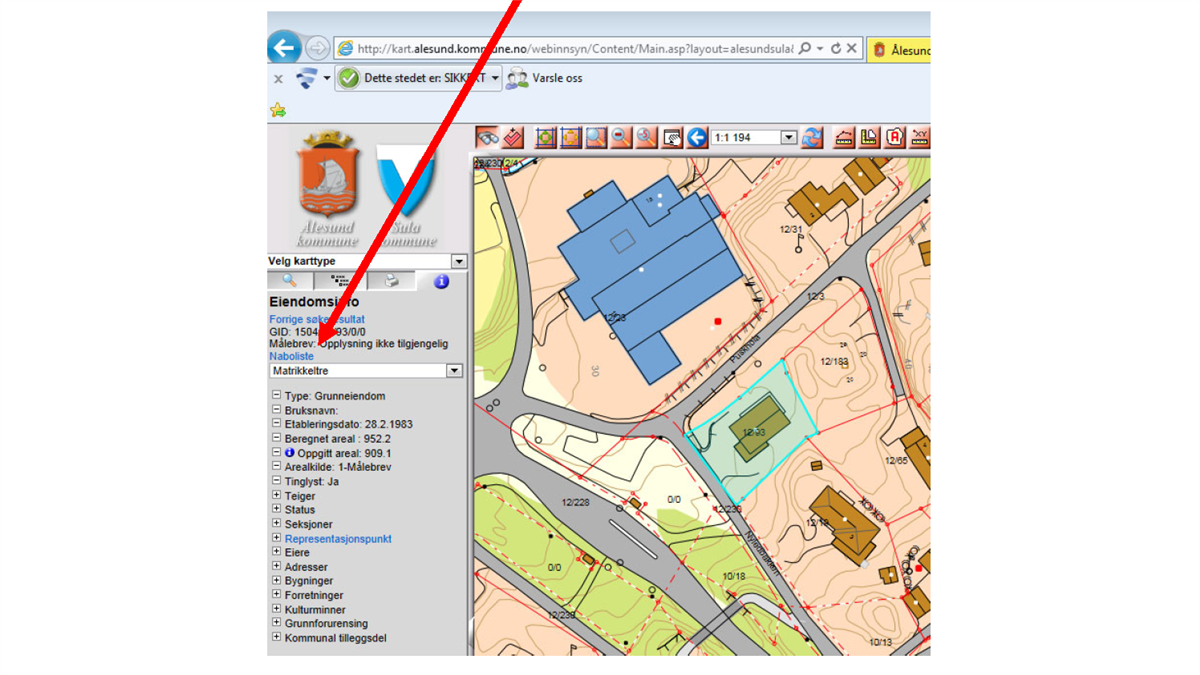Viewport: 1200px width, 675px height.
Task: Open the map scale 1:1 194 dropdown
Action: (x=788, y=137)
